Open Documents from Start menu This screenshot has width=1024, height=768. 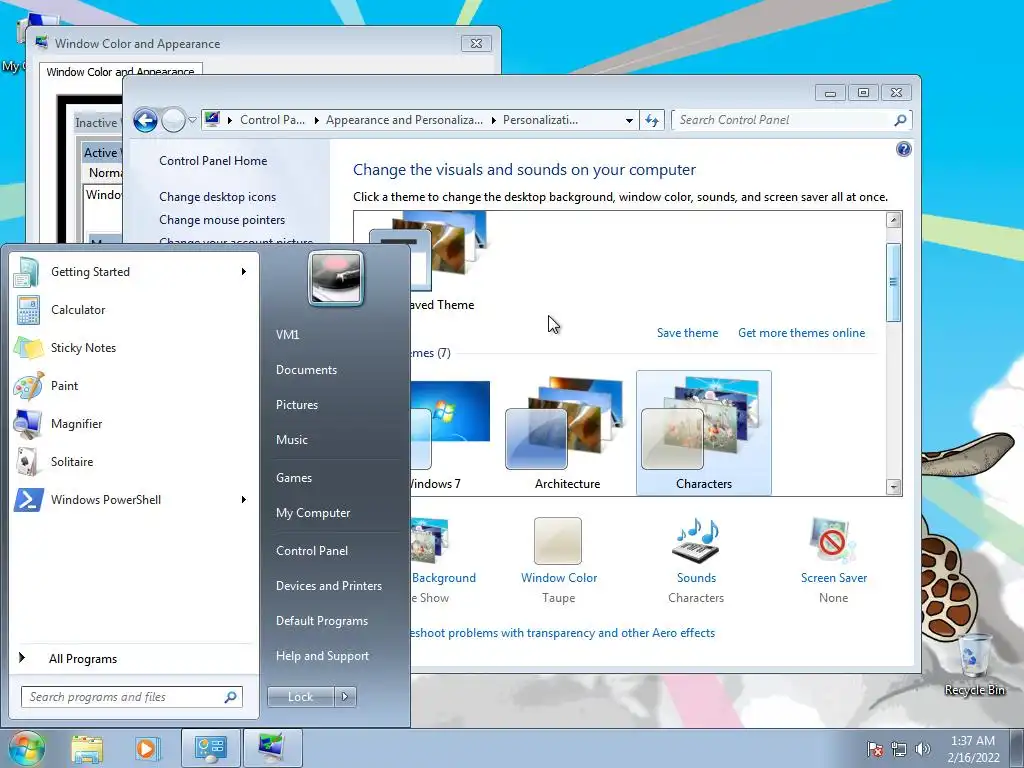[x=306, y=370]
